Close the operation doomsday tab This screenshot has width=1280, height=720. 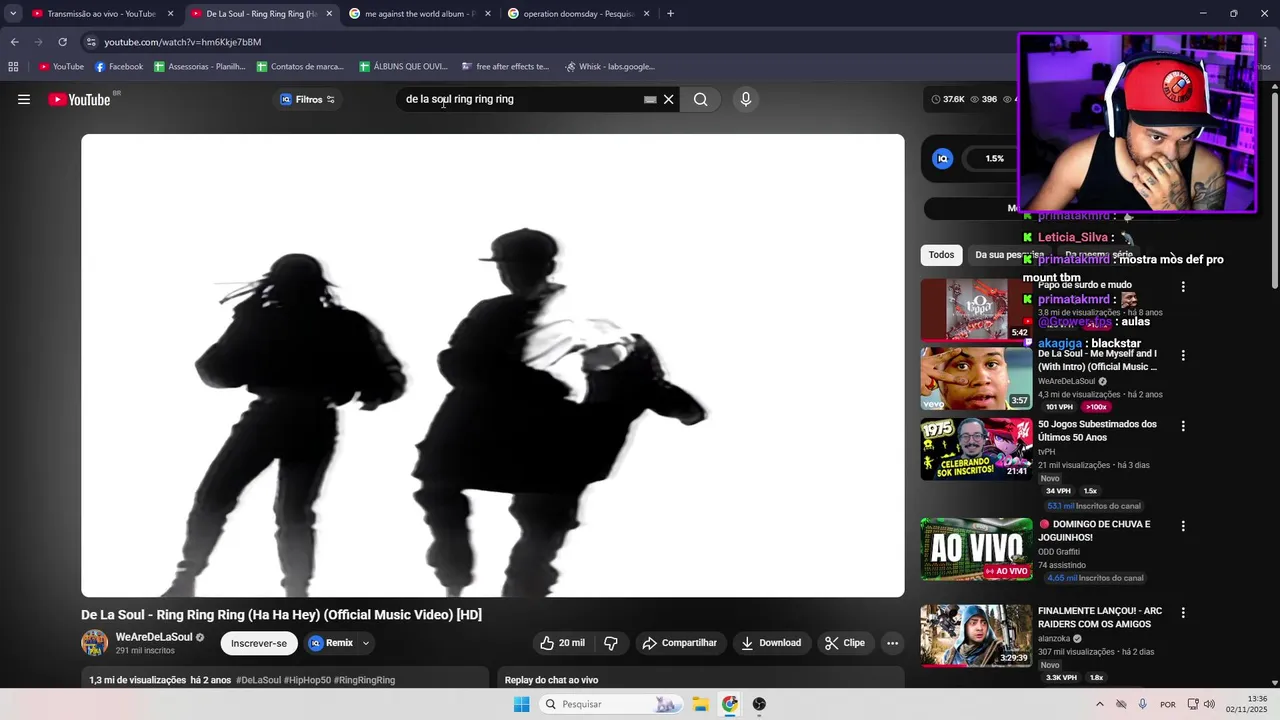pyautogui.click(x=646, y=14)
